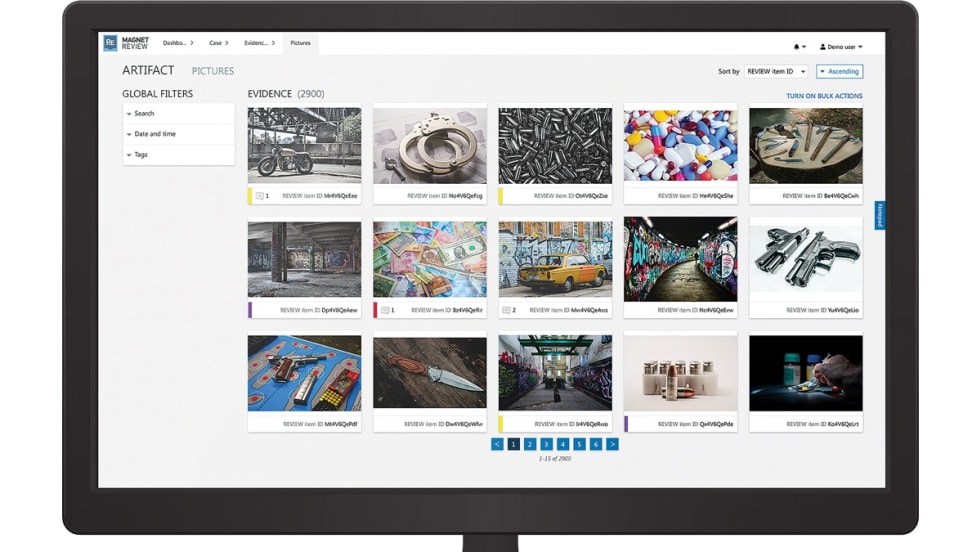980x552 pixels.
Task: Click comment icon on motorcycle picture card
Action: 260,196
